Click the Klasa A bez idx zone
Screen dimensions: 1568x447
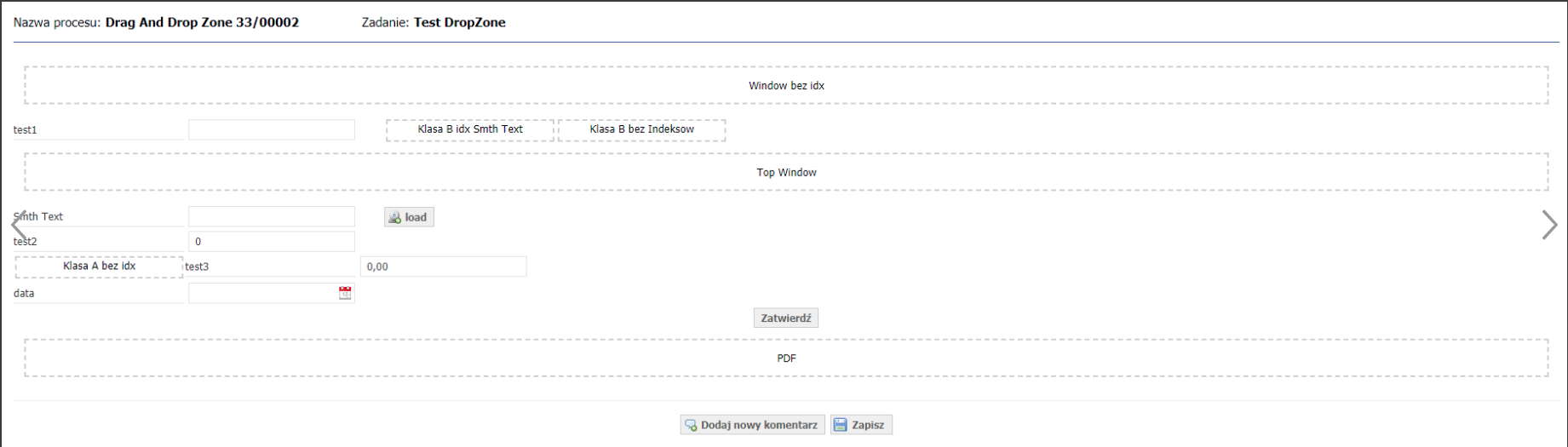pos(100,266)
